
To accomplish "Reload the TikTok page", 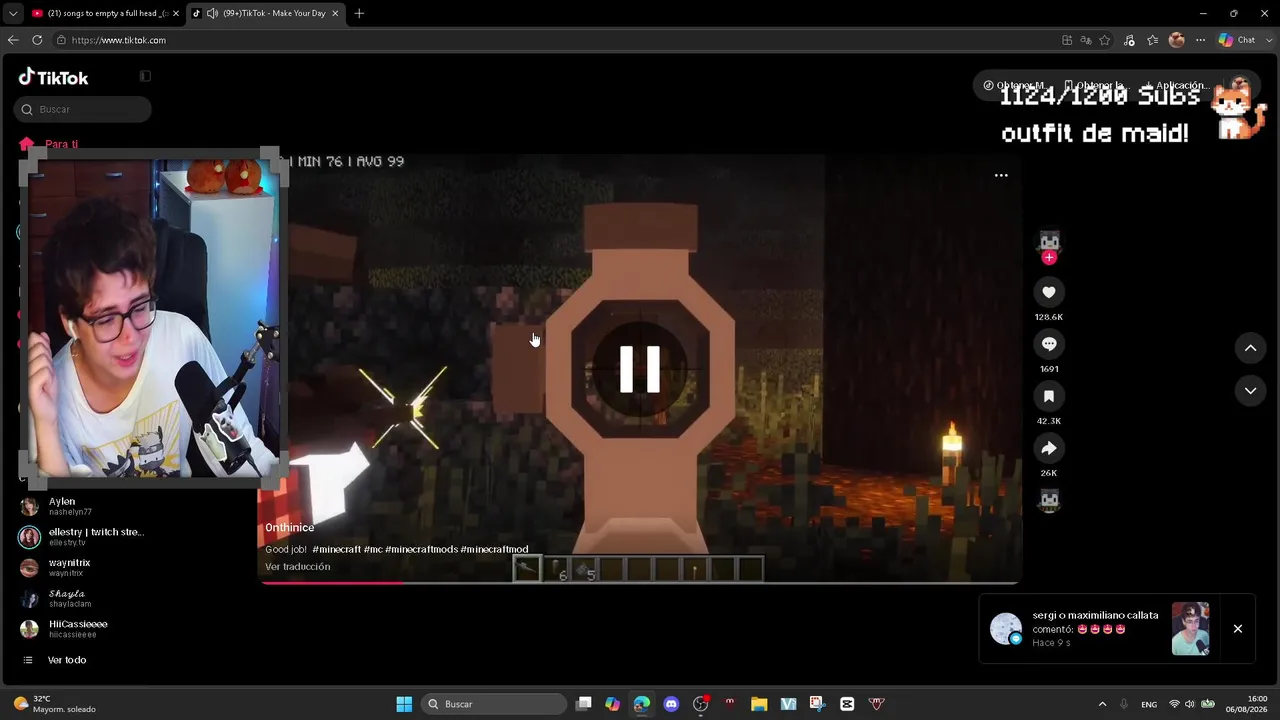I will (x=37, y=40).
